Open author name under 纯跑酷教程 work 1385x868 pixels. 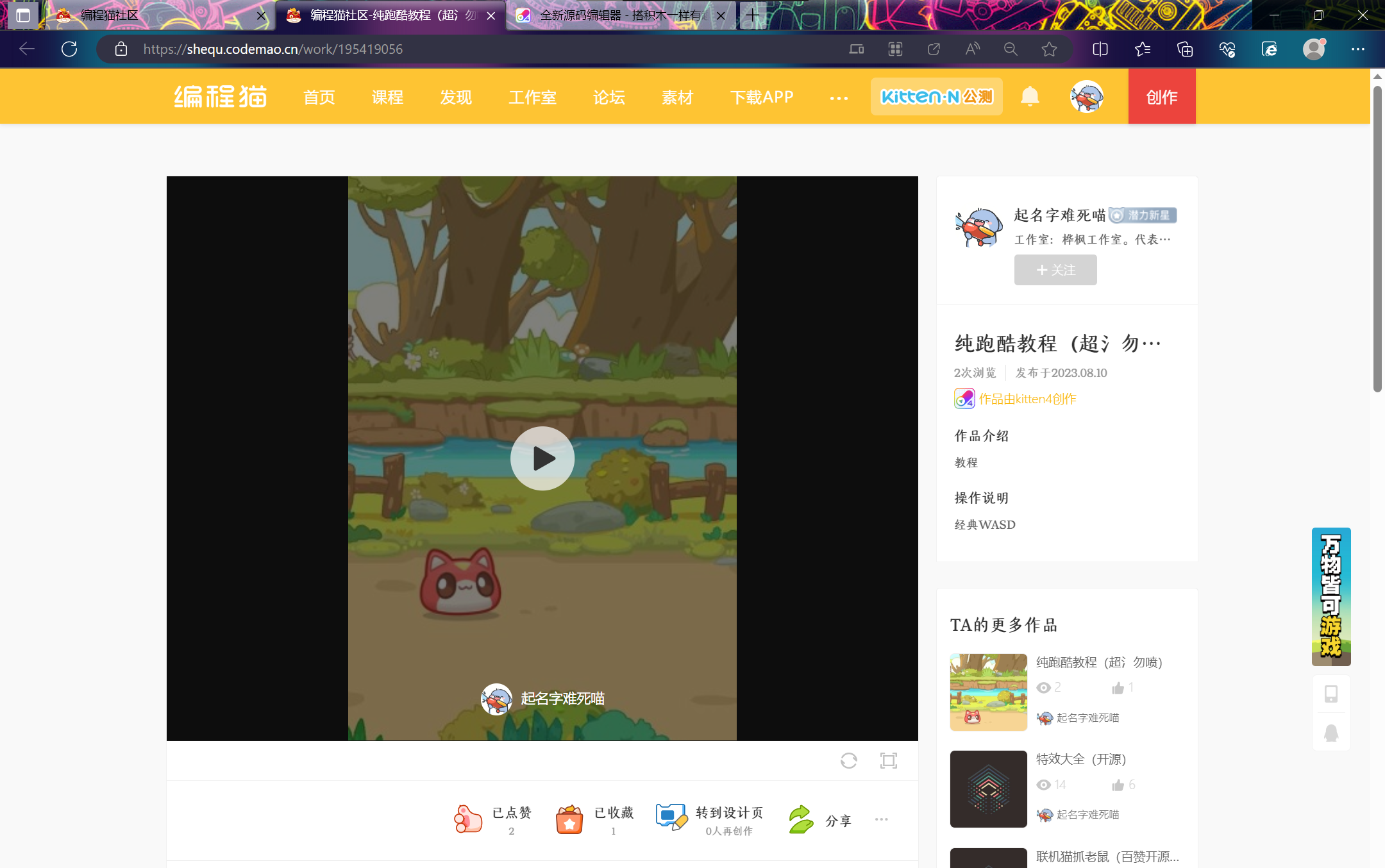[1088, 718]
